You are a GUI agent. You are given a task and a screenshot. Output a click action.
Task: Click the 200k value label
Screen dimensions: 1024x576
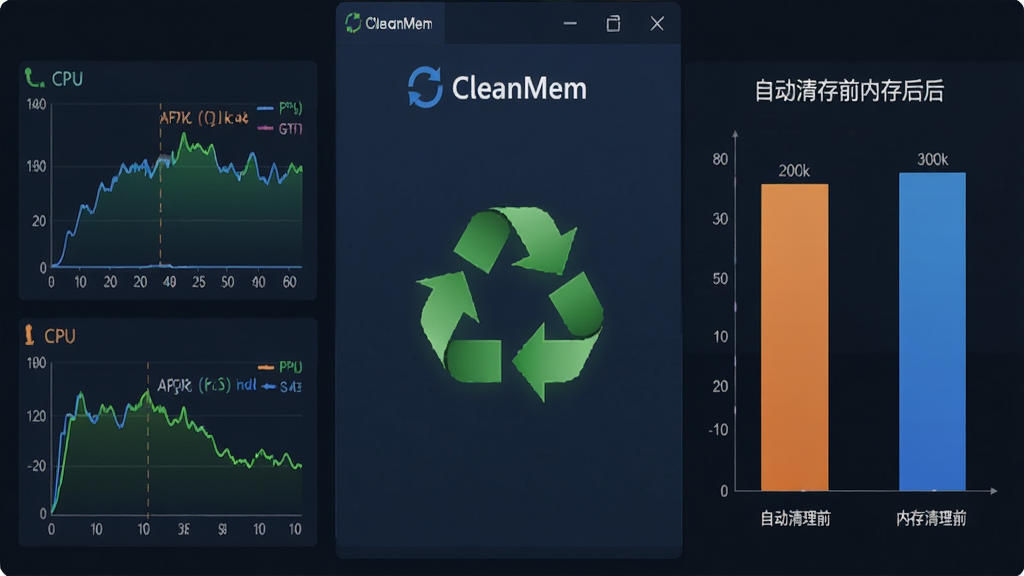pos(794,171)
